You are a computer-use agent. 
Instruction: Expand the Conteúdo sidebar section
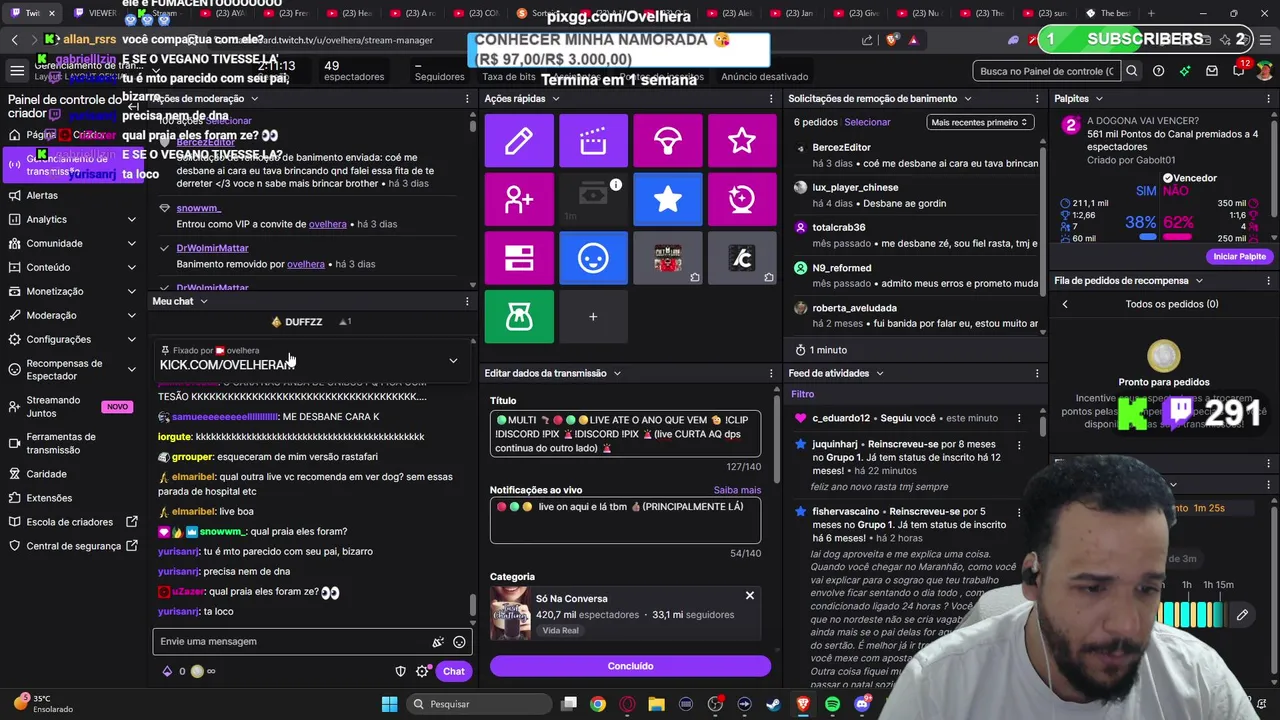pos(132,267)
